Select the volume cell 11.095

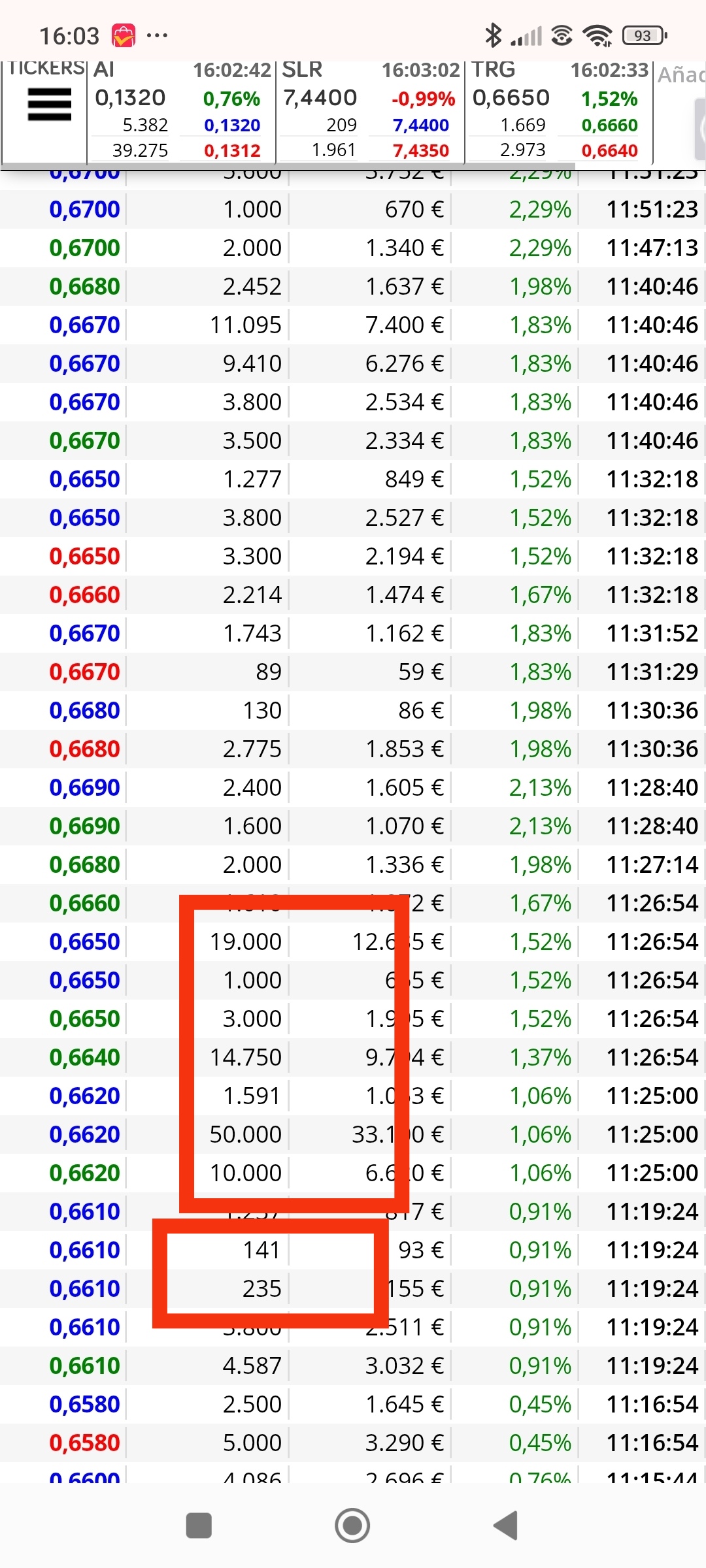(246, 325)
